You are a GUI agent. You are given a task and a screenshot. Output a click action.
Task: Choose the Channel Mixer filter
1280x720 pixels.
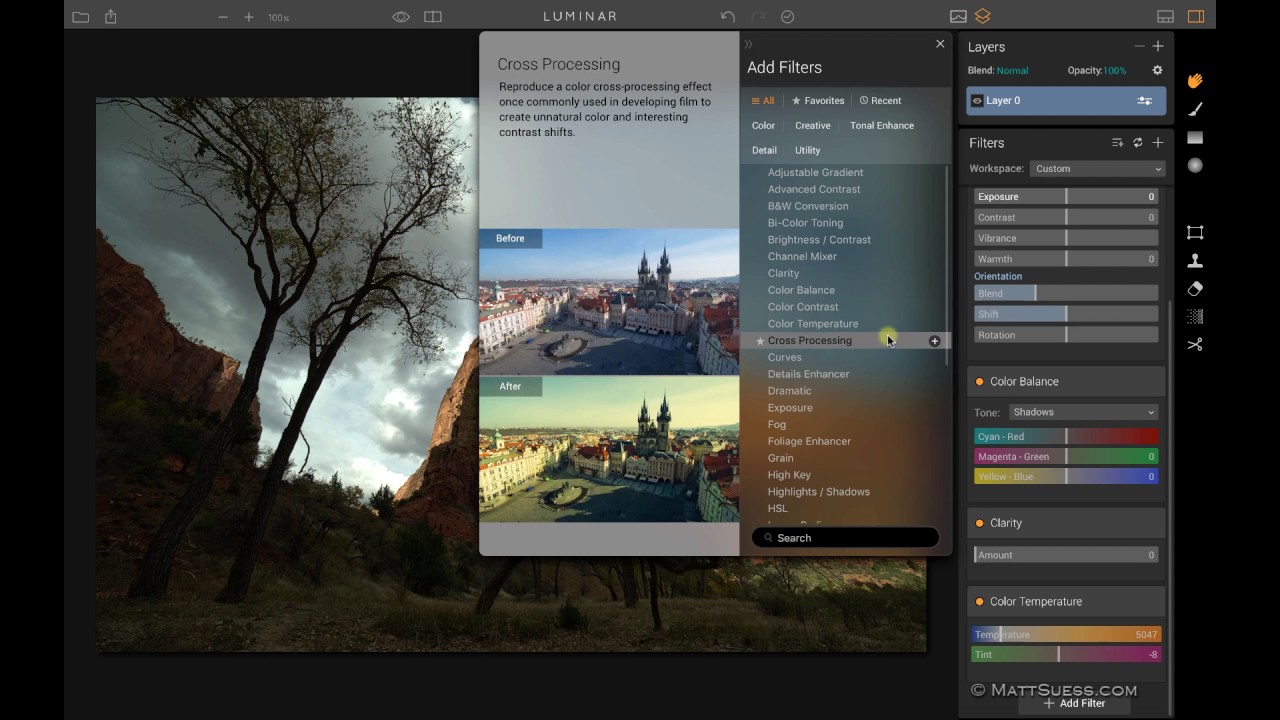point(802,257)
